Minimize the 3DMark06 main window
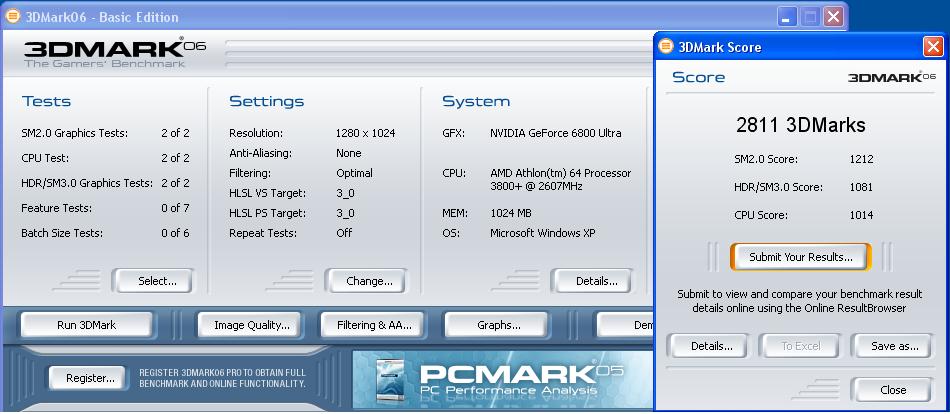The height and width of the screenshot is (414, 950). [787, 16]
